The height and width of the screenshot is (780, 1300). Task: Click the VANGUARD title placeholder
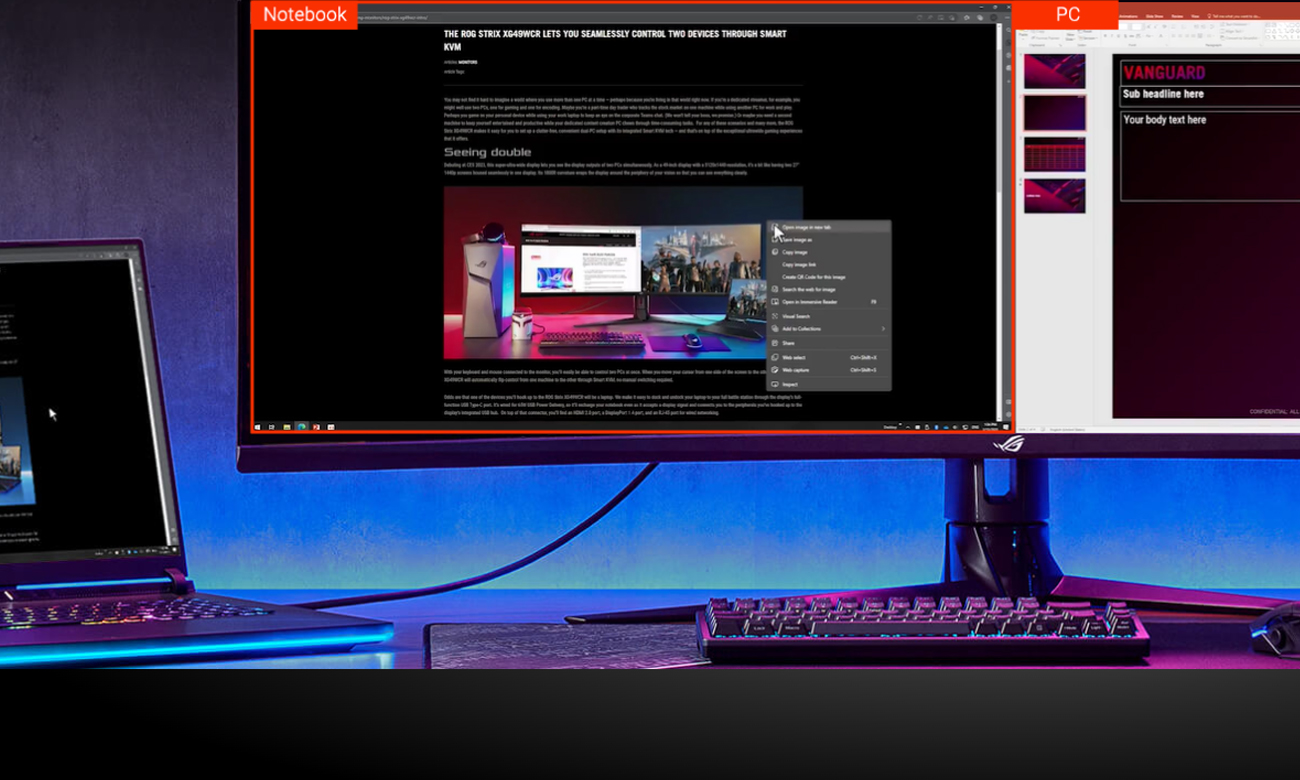[x=1210, y=72]
